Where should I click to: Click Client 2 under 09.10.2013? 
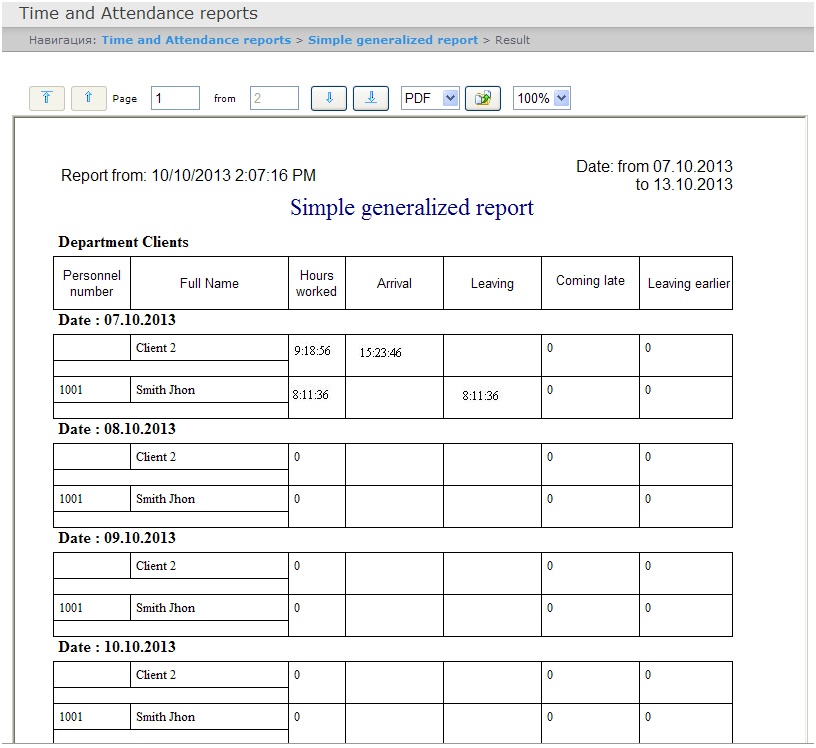pos(156,566)
